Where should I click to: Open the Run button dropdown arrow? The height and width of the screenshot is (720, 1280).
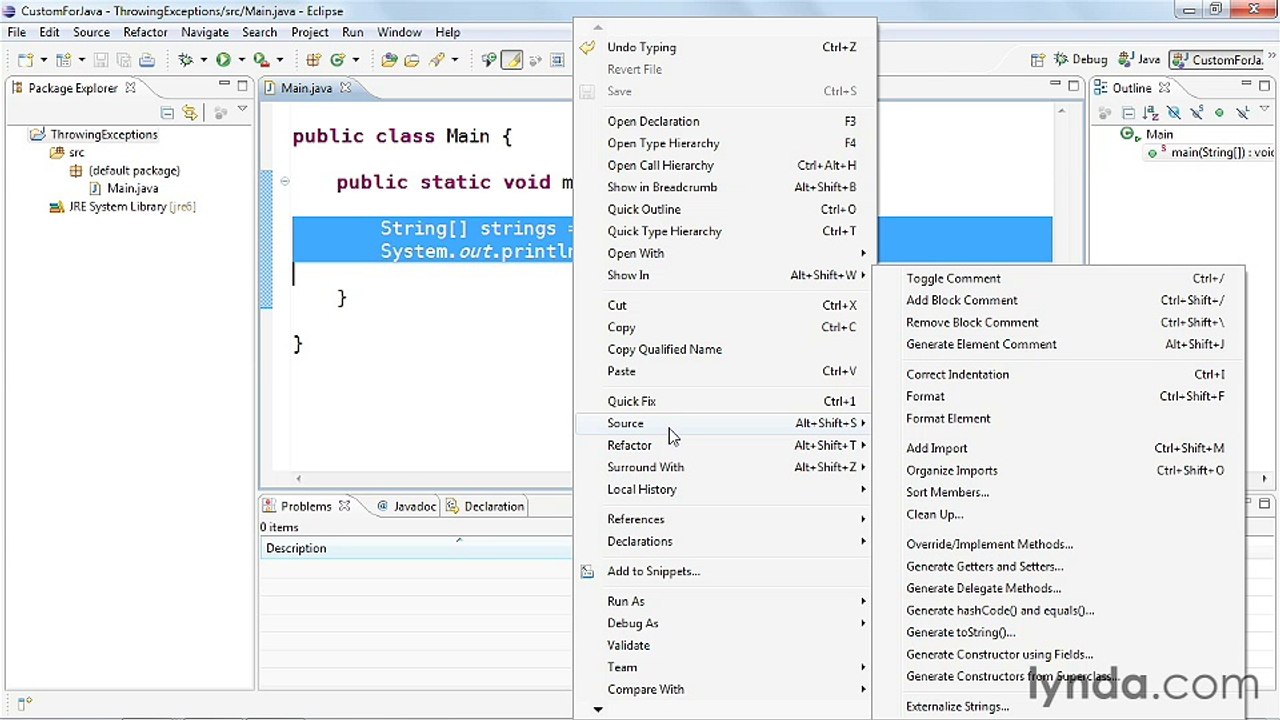point(241,60)
